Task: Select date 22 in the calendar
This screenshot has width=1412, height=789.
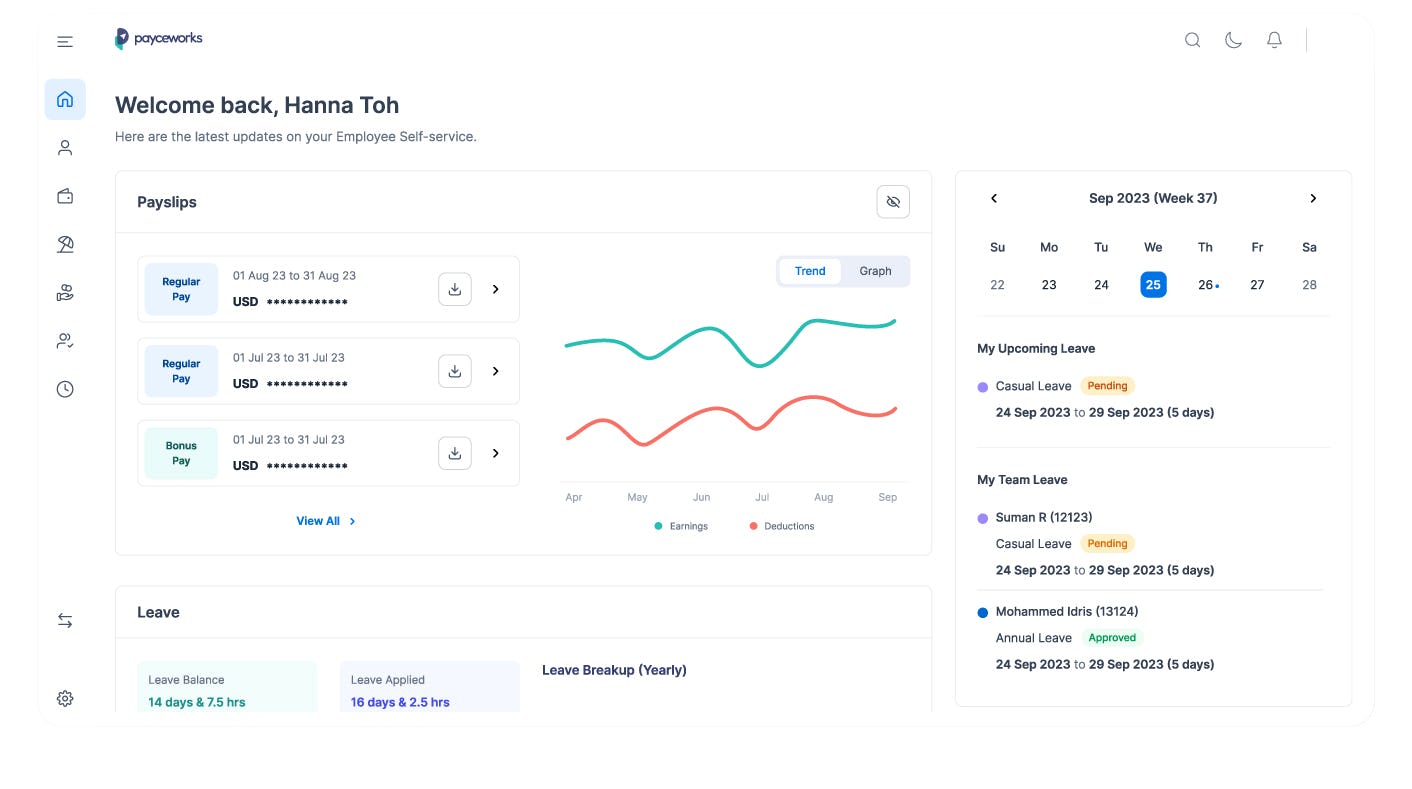Action: pos(997,285)
